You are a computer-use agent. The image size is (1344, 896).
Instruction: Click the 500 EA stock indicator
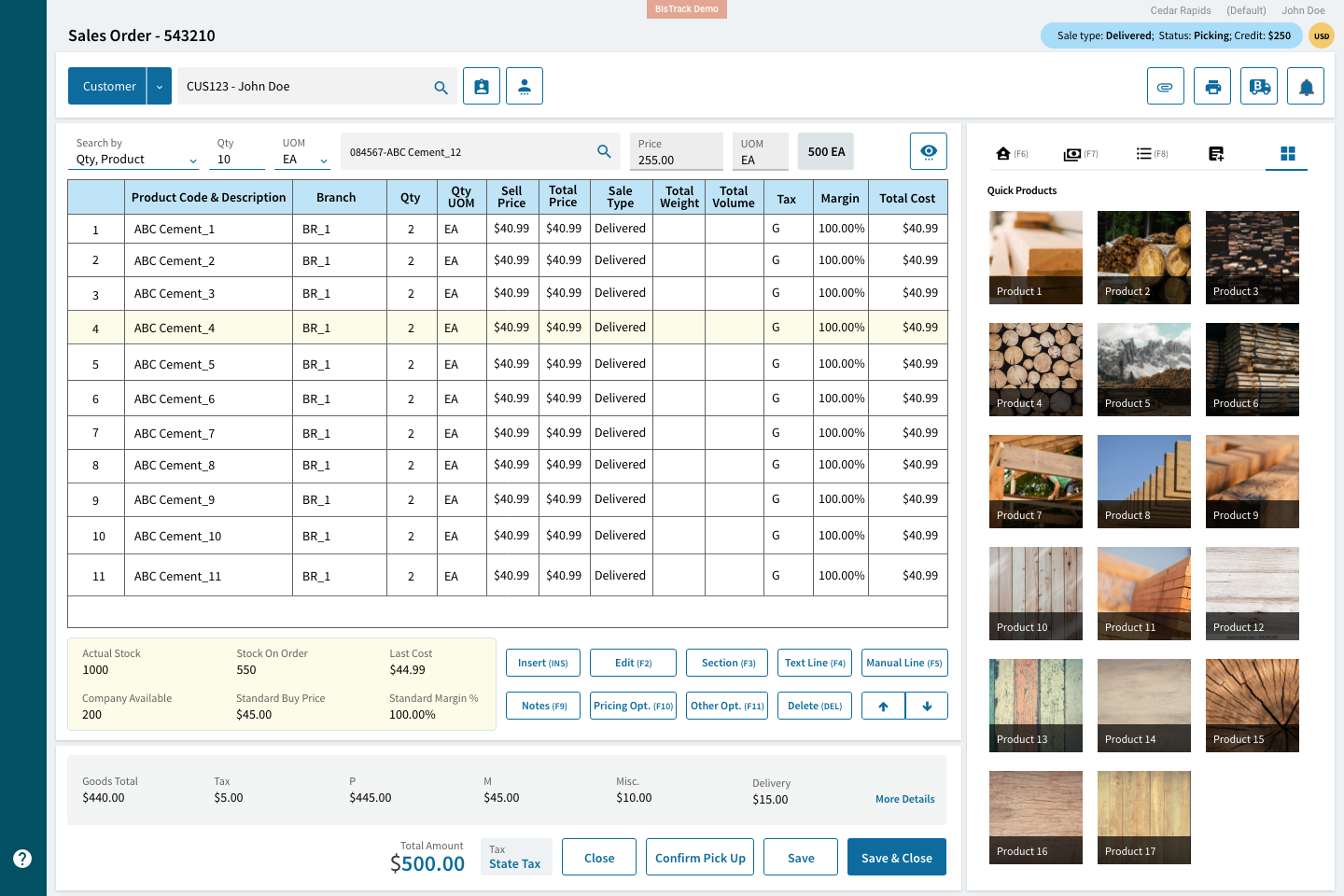(x=826, y=151)
